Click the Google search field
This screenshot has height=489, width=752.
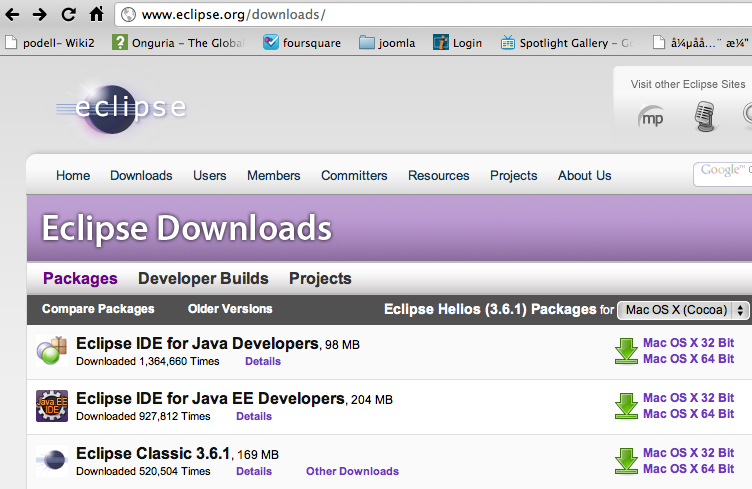pos(723,174)
